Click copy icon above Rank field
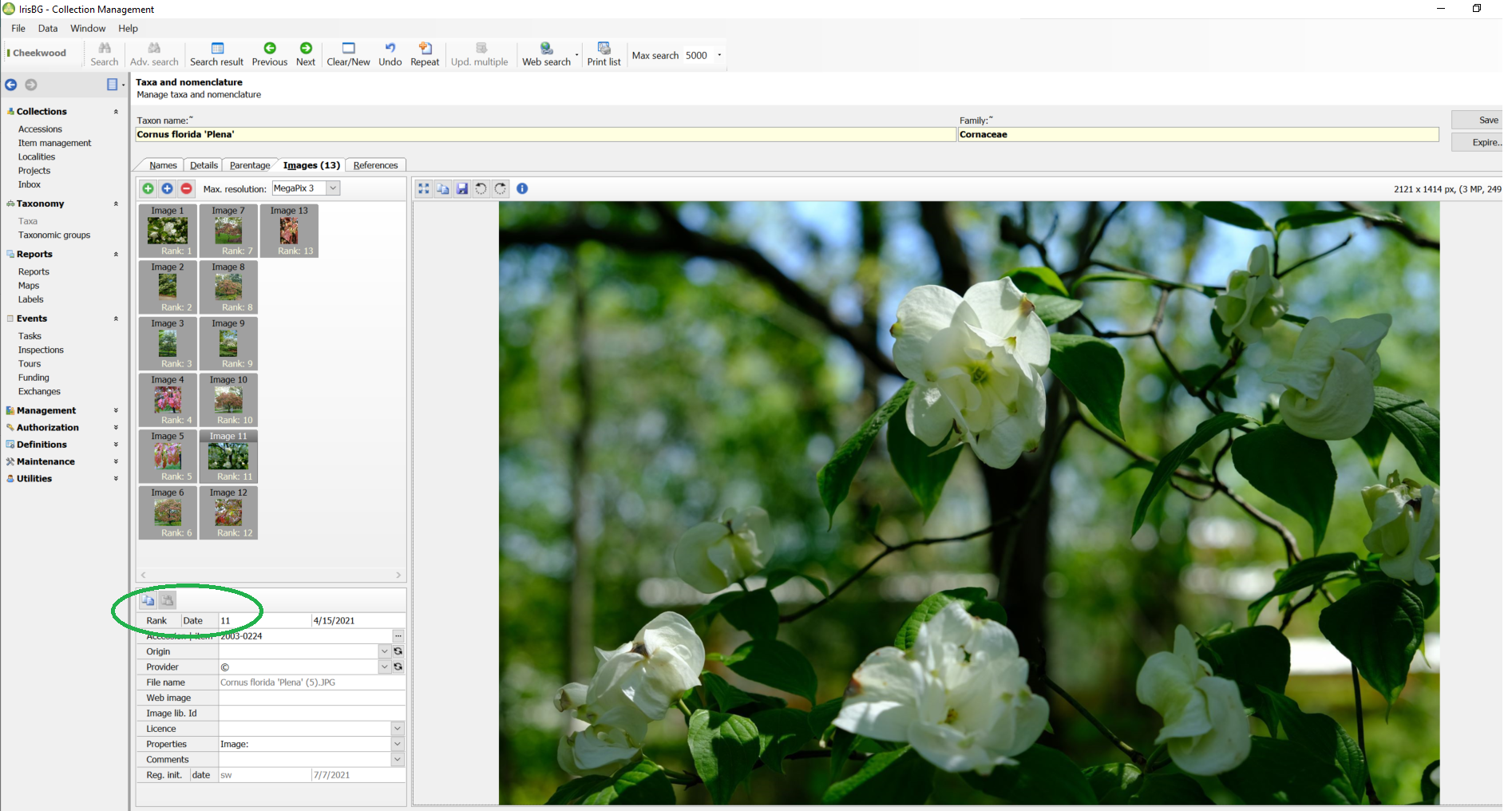1512x811 pixels. (148, 600)
